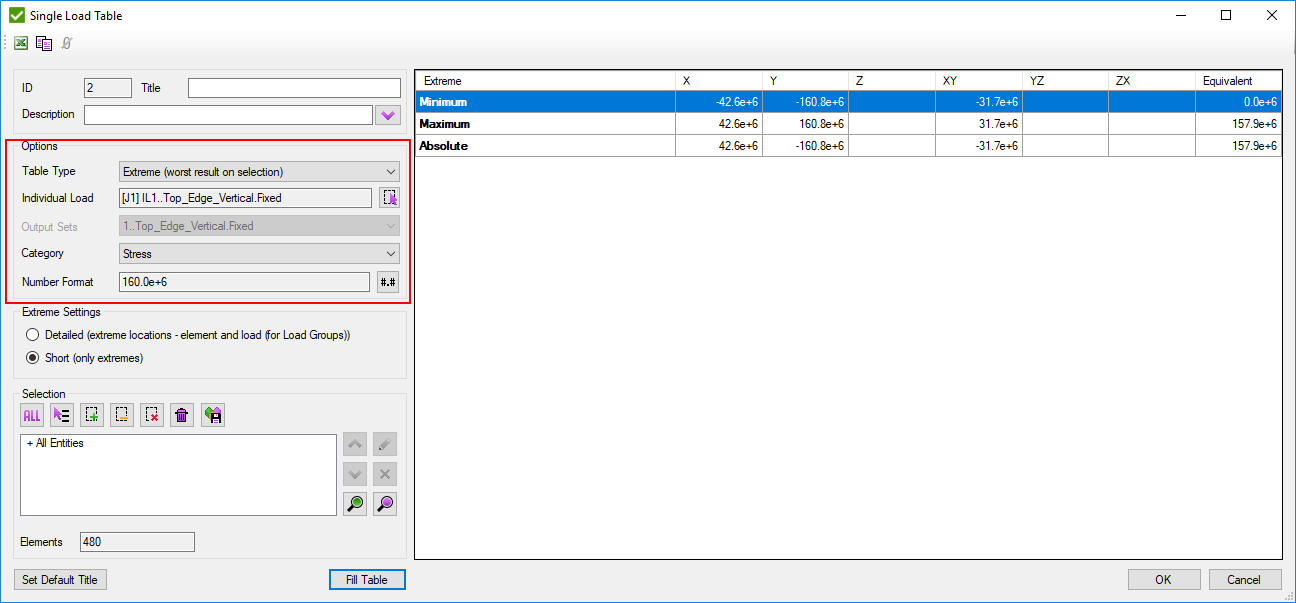Click the Individual Load field

click(x=246, y=198)
